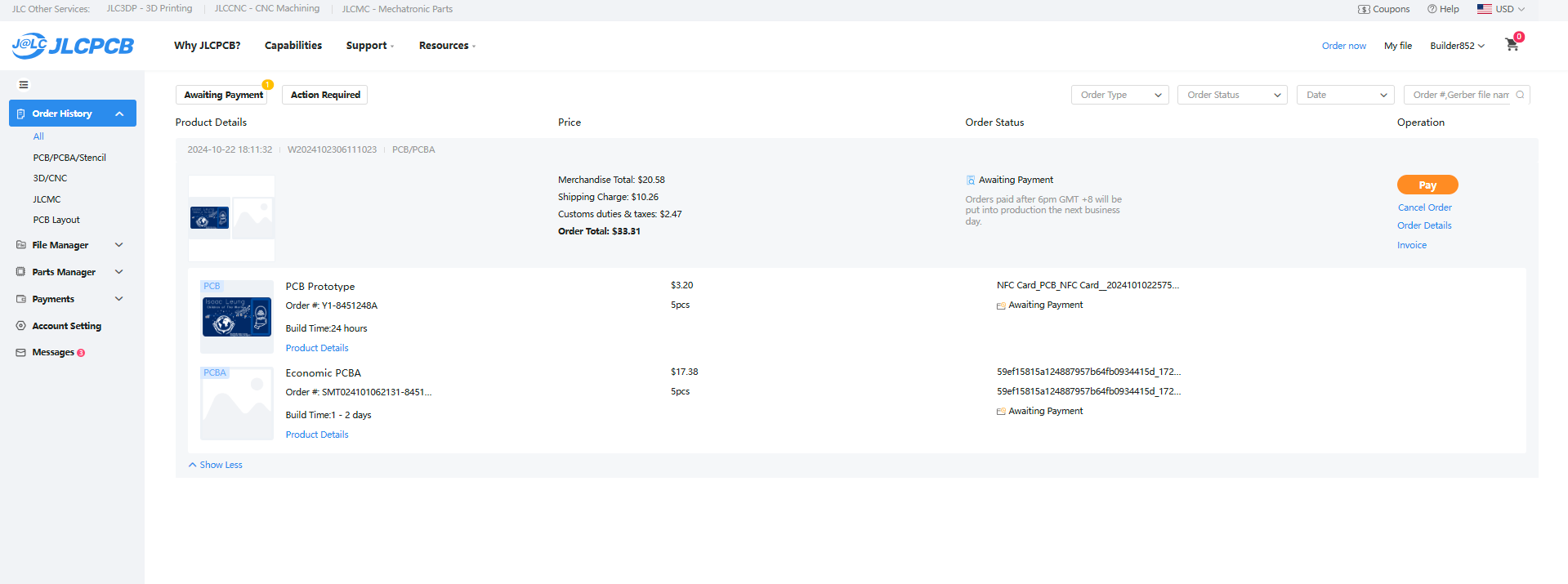Click the search magnifier icon
Viewport: 1568px width, 584px height.
coord(1520,95)
